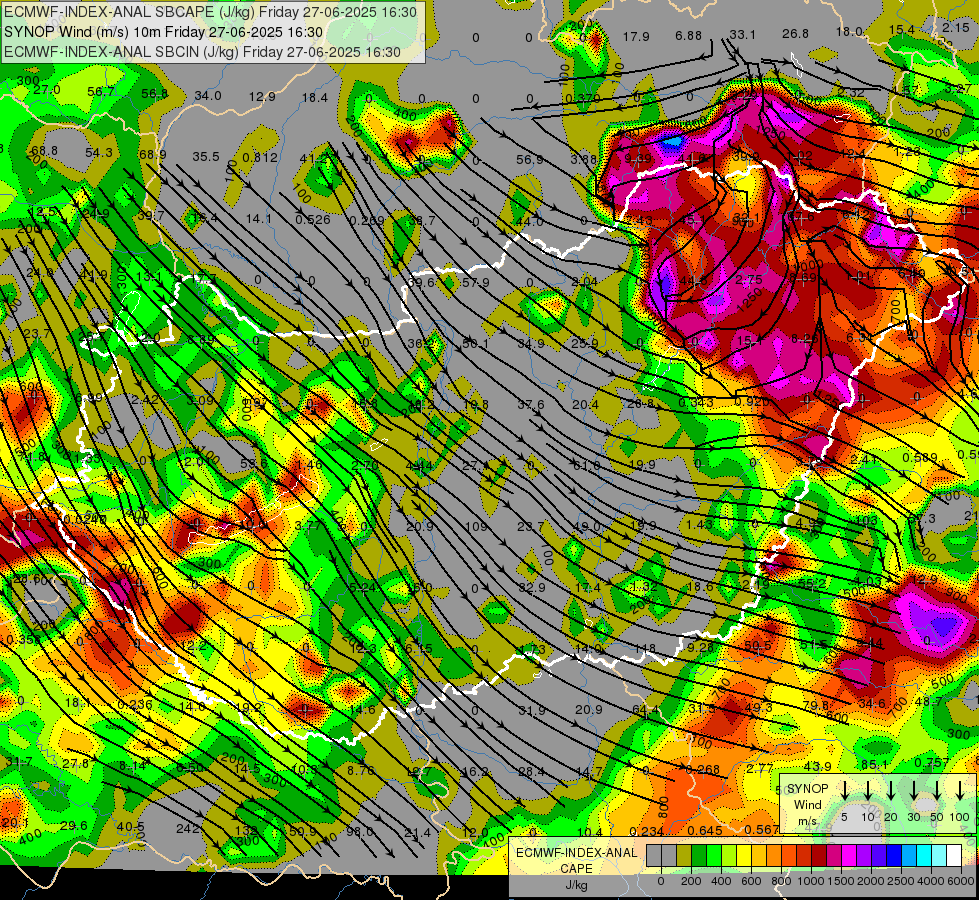Click the CIN value '0.234' near legend

[x=647, y=831]
